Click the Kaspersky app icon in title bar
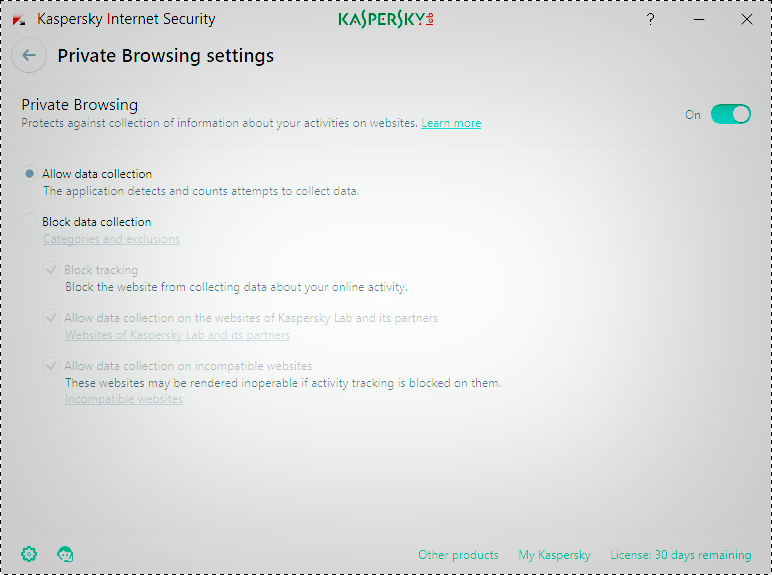 click(x=19, y=19)
